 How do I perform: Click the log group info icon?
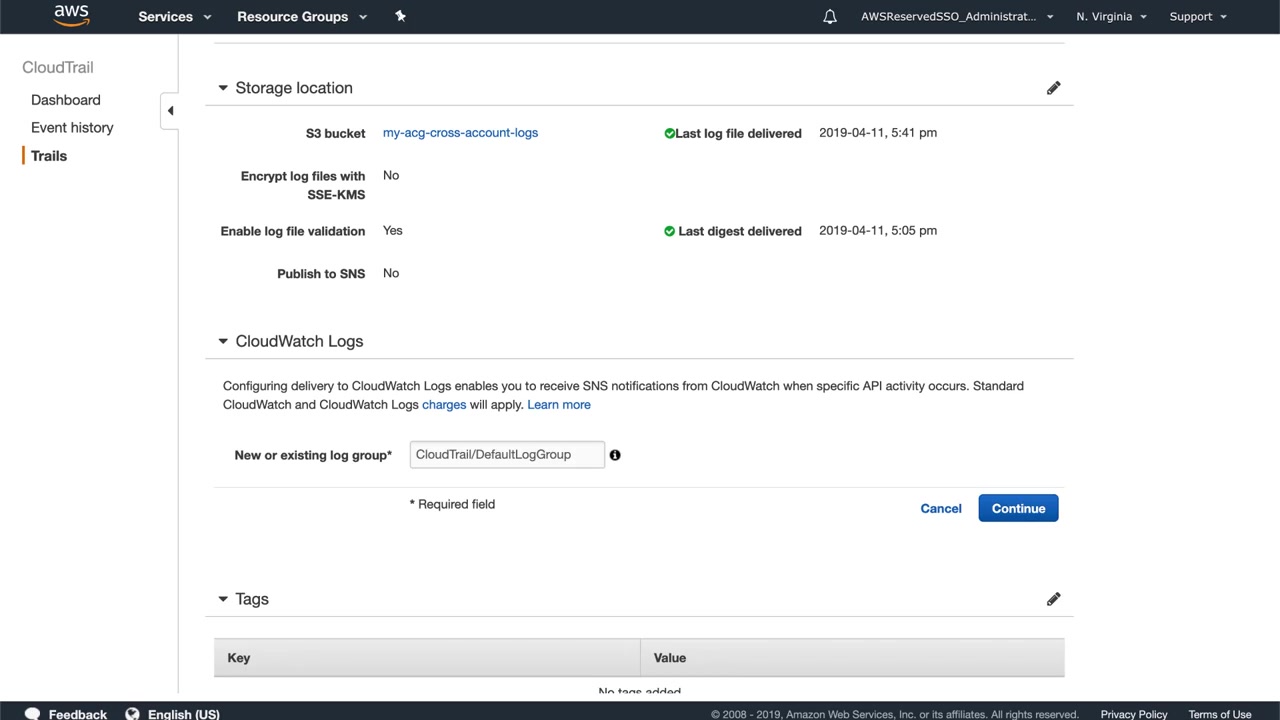click(615, 455)
